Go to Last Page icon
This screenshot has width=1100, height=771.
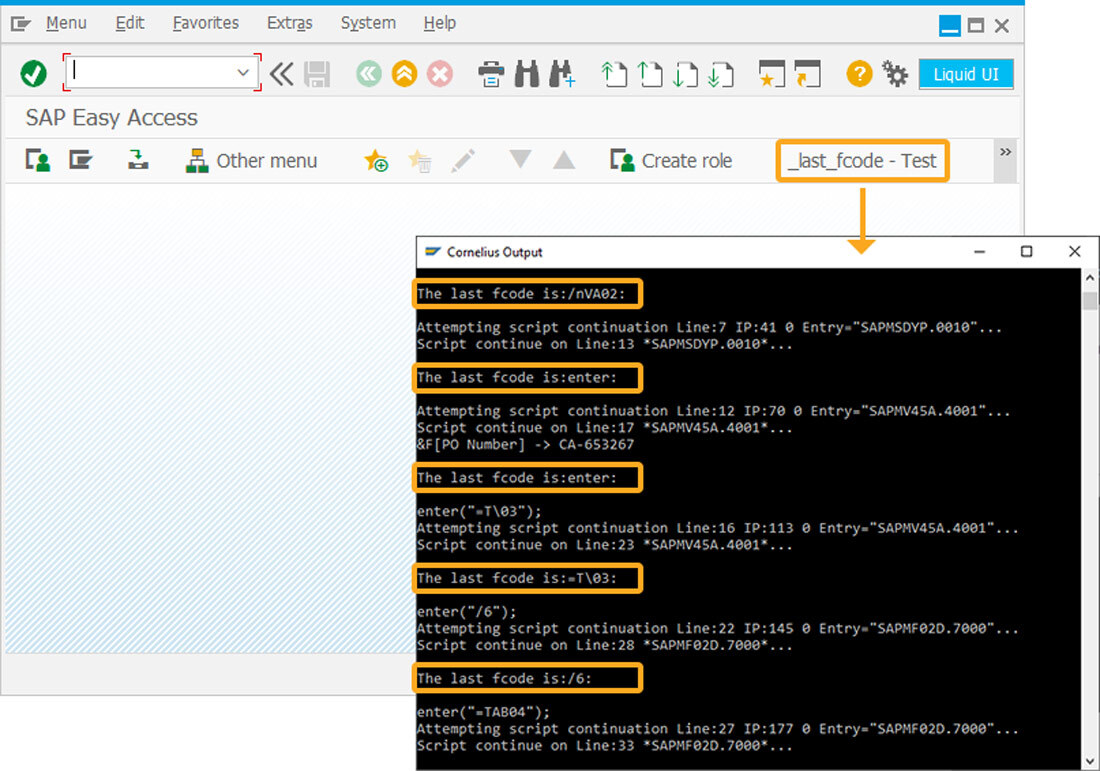[x=720, y=74]
